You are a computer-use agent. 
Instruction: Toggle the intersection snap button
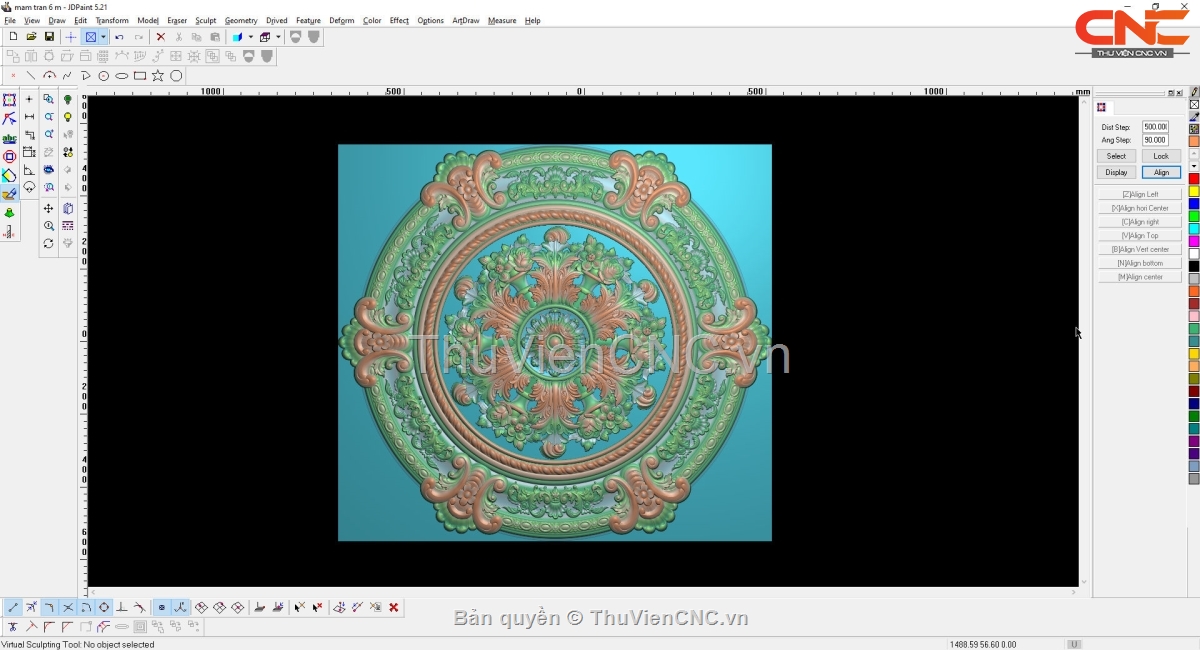[68, 607]
